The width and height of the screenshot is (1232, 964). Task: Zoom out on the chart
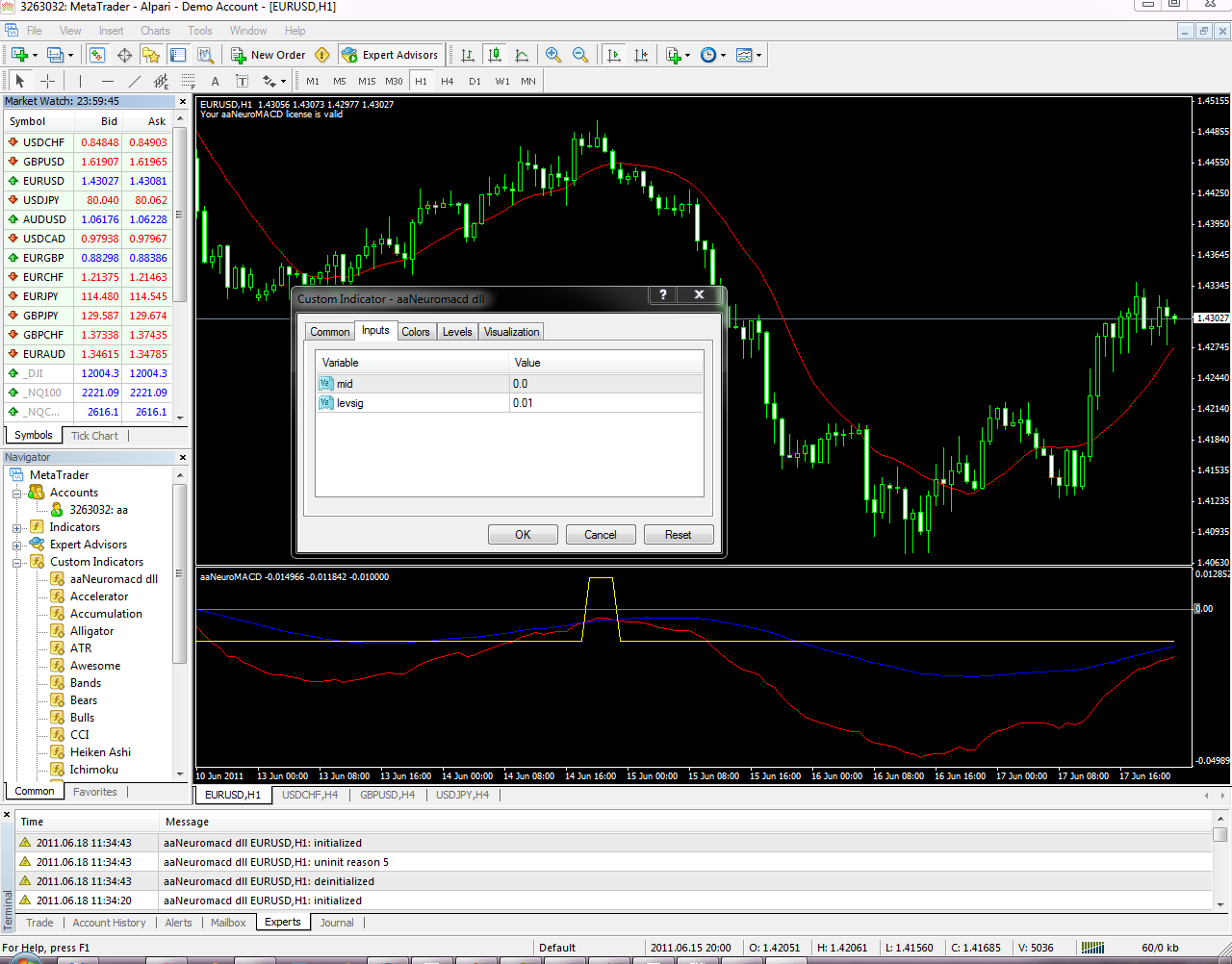[580, 55]
